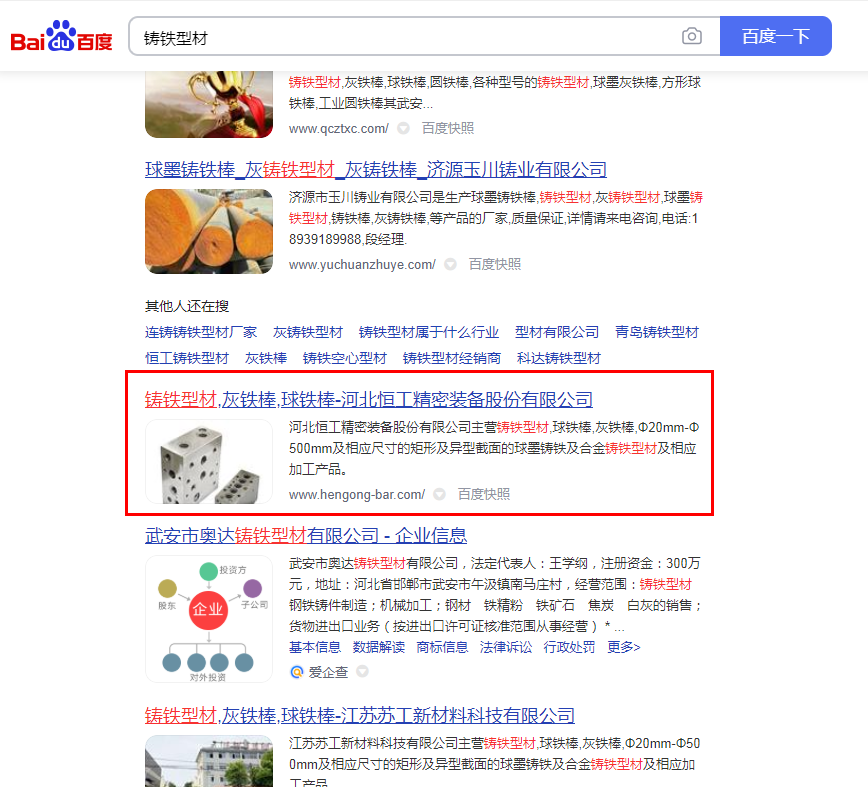Click the 百度一下 search button

pos(776,36)
